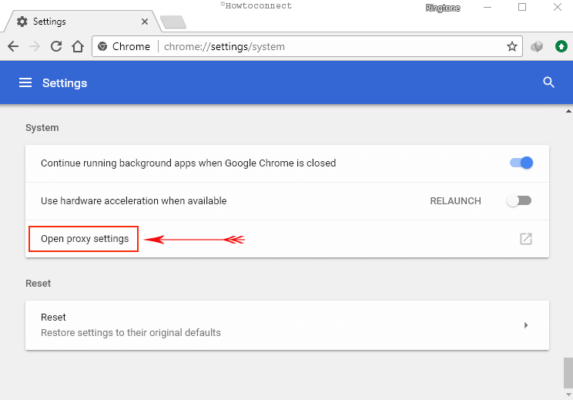Screen dimensions: 573x400
Task: Bookmark this page with the star icon
Action: pyautogui.click(x=512, y=46)
